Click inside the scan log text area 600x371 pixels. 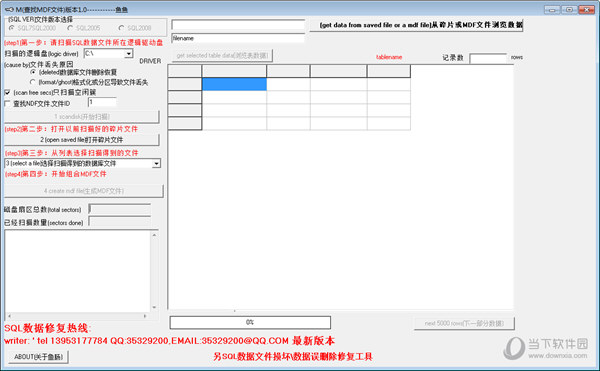coord(78,272)
